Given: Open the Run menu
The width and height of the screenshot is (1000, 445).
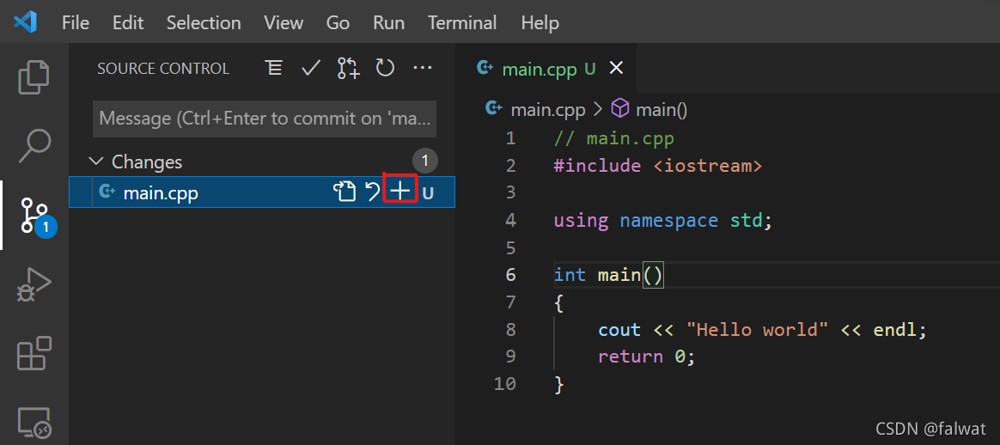Looking at the screenshot, I should click(x=388, y=23).
